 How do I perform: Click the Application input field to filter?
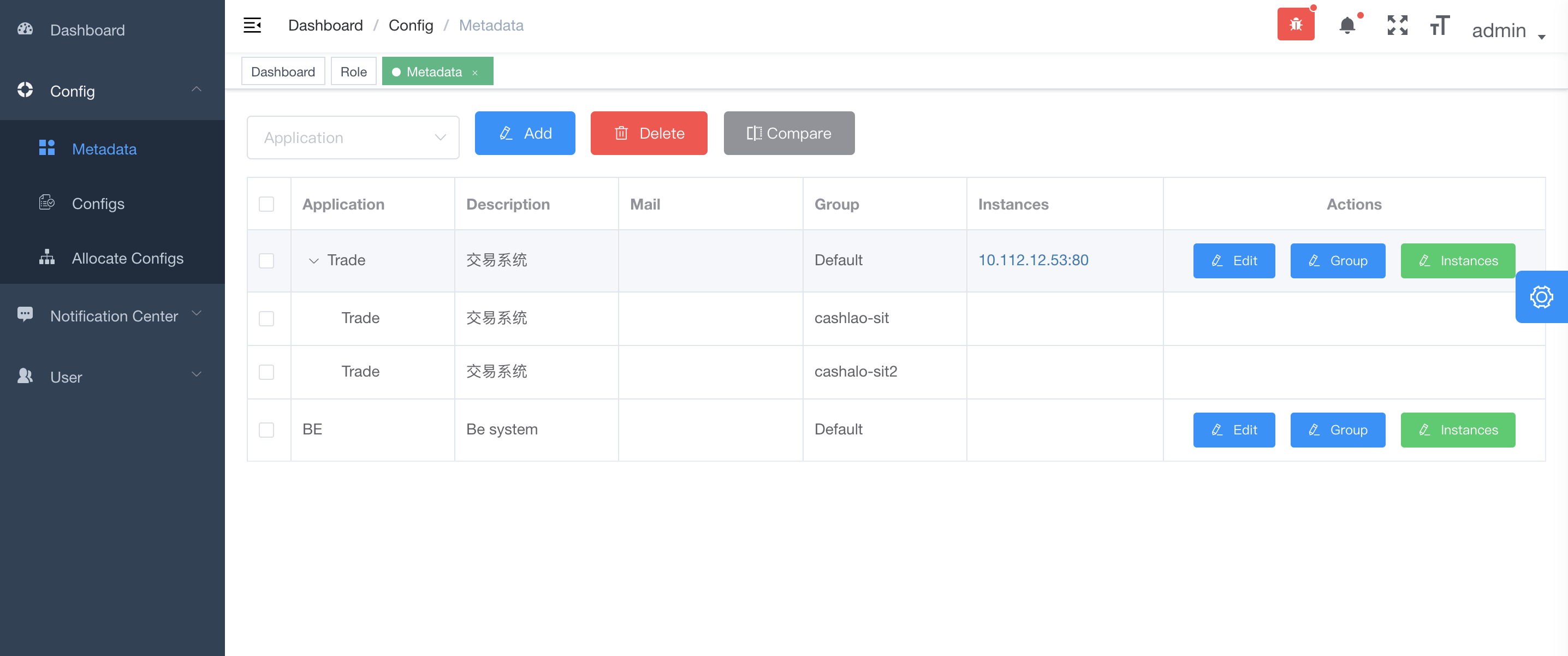point(353,137)
